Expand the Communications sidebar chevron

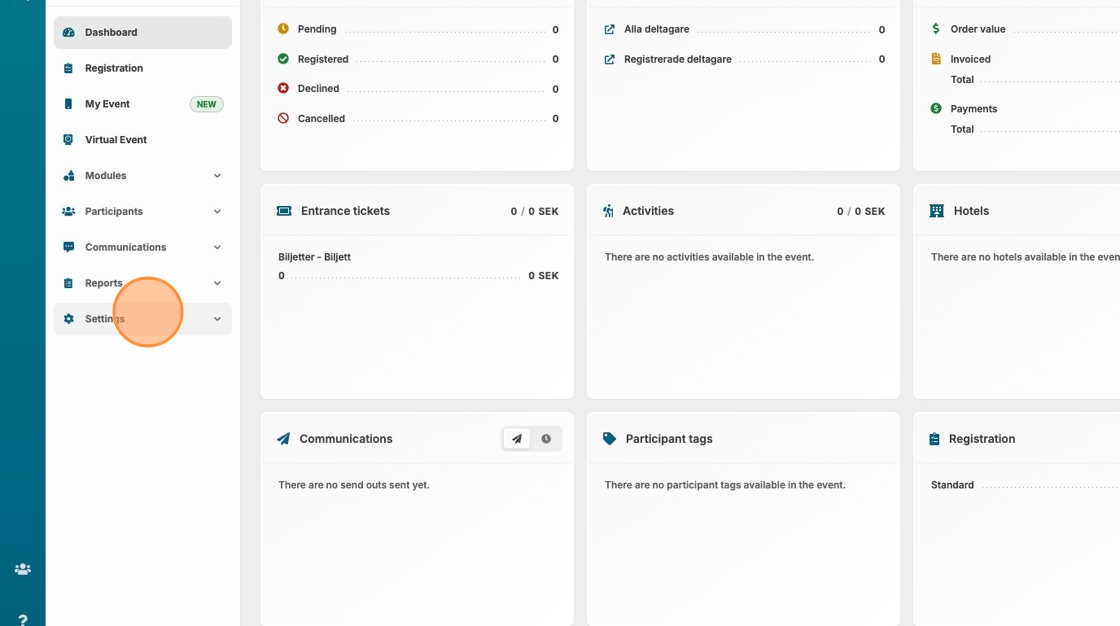[217, 247]
